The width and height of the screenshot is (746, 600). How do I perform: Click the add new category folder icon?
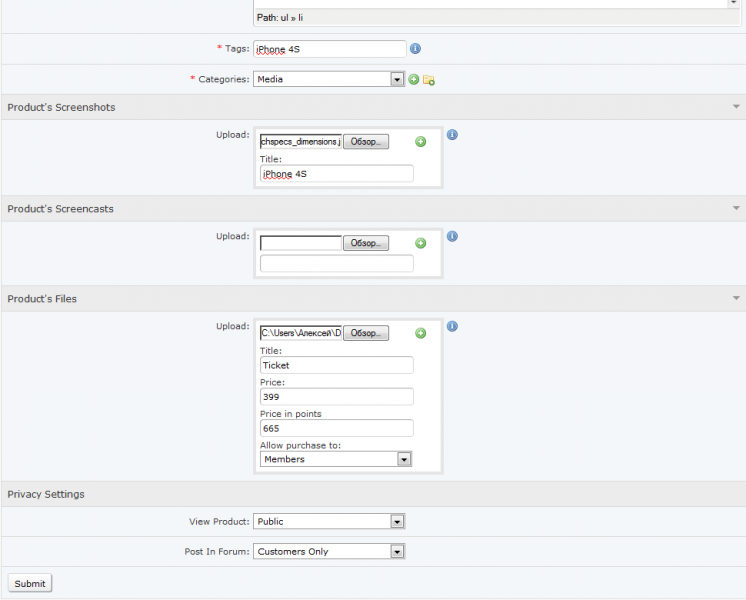[x=429, y=80]
